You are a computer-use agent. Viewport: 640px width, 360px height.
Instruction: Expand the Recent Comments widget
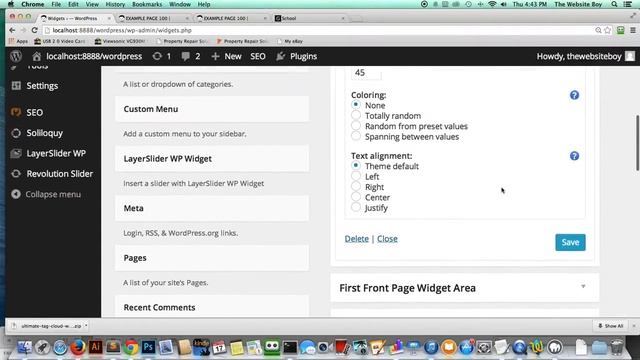tap(212, 307)
